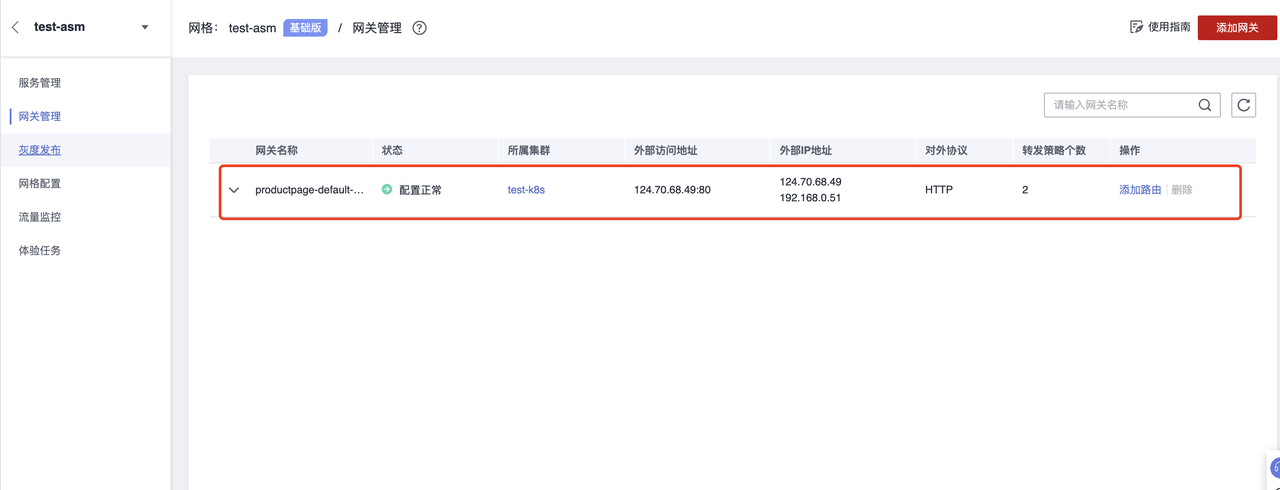Image resolution: width=1280 pixels, height=490 pixels.
Task: Click the 删除 delete link
Action: click(x=1182, y=190)
